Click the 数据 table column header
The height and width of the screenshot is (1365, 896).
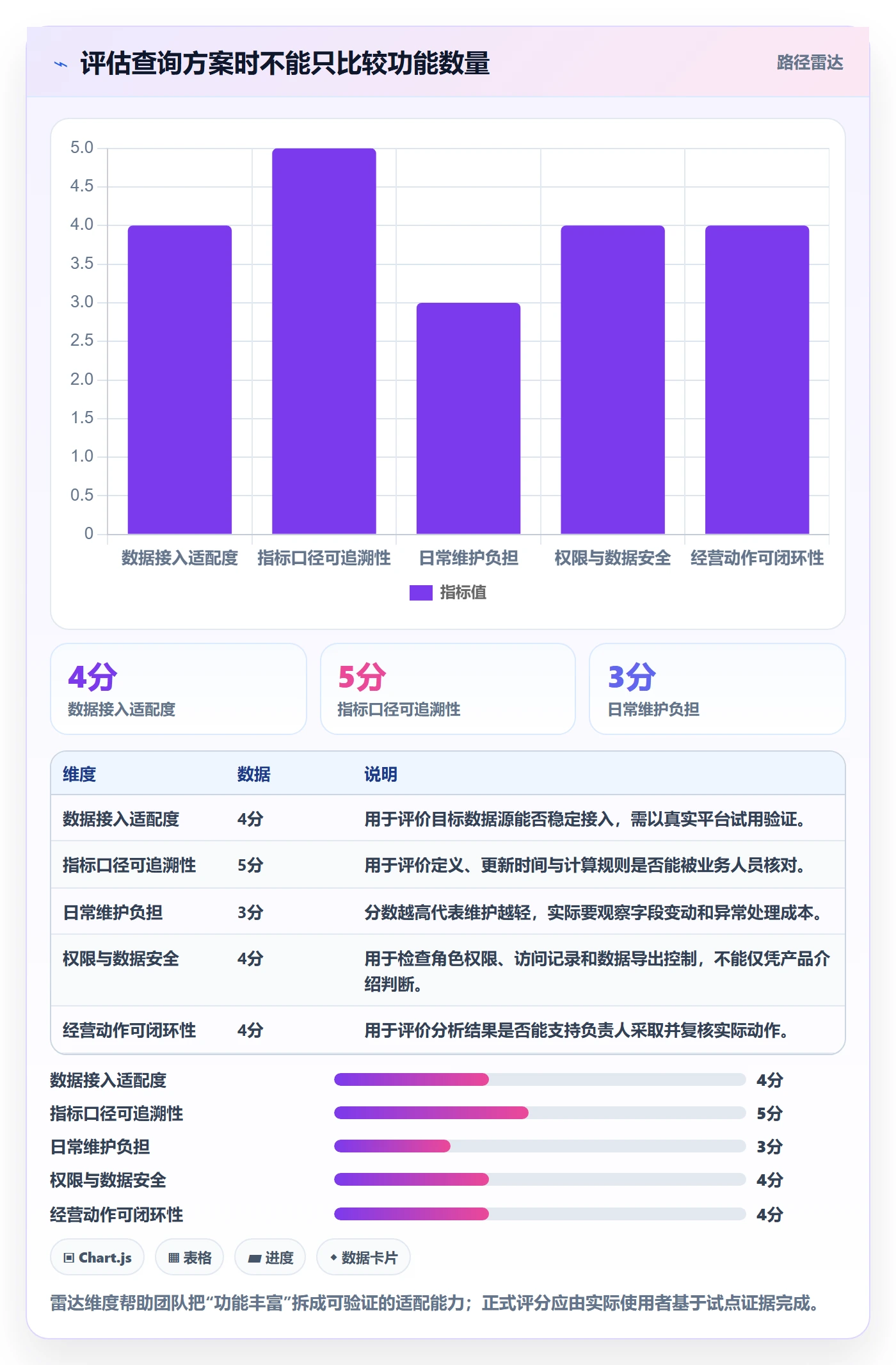point(254,774)
